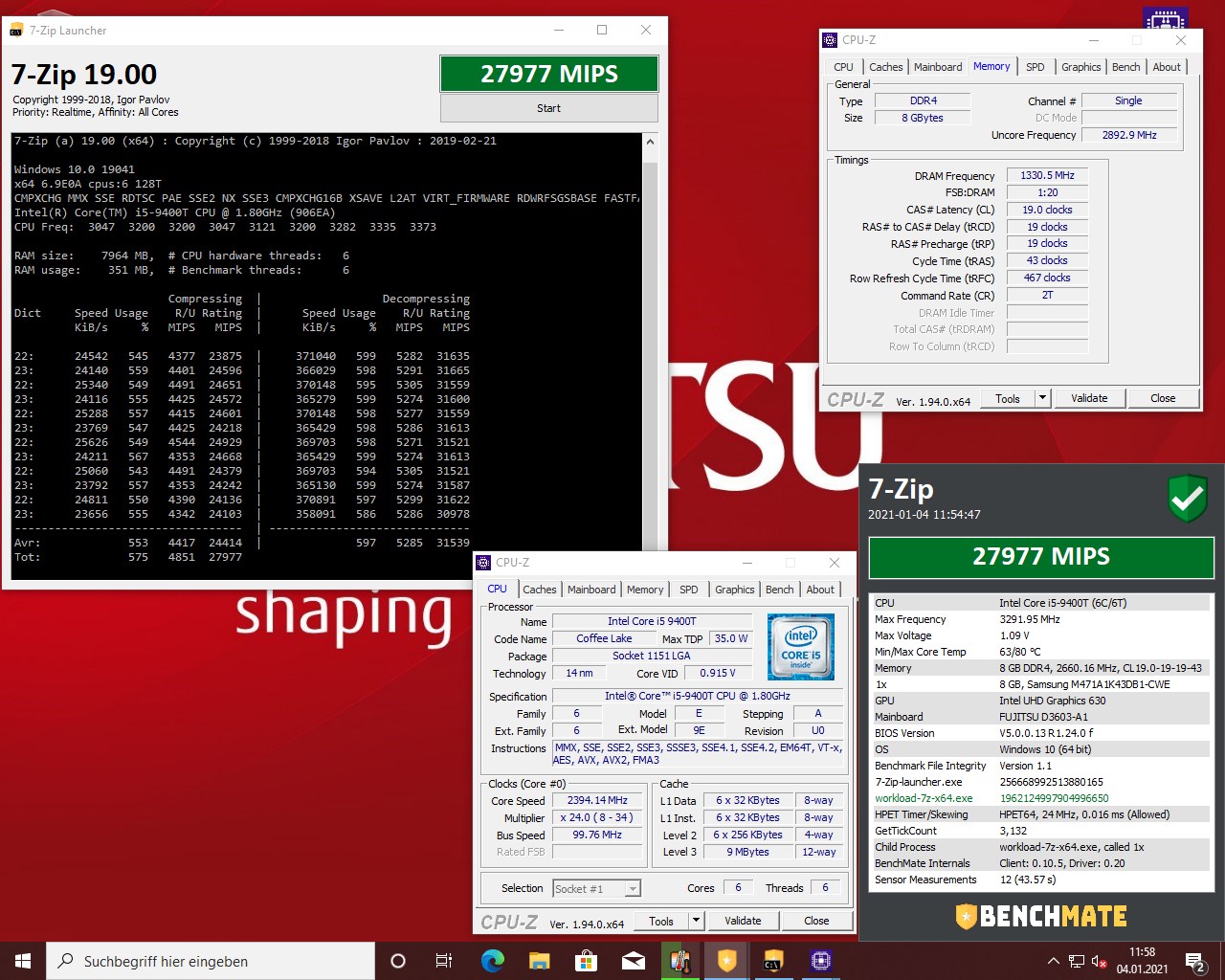Open About tab in CPU-Z processor window
Screen dimensions: 1225x980
820,590
